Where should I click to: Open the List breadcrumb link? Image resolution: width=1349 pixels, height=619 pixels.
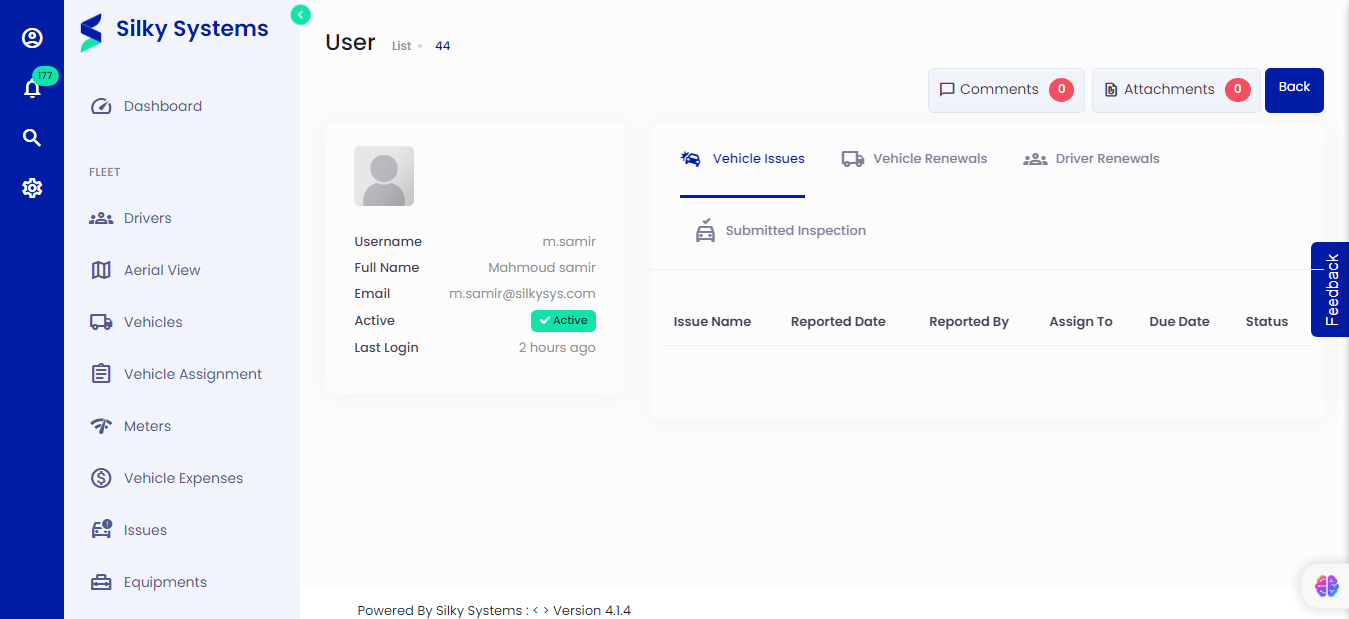(401, 45)
